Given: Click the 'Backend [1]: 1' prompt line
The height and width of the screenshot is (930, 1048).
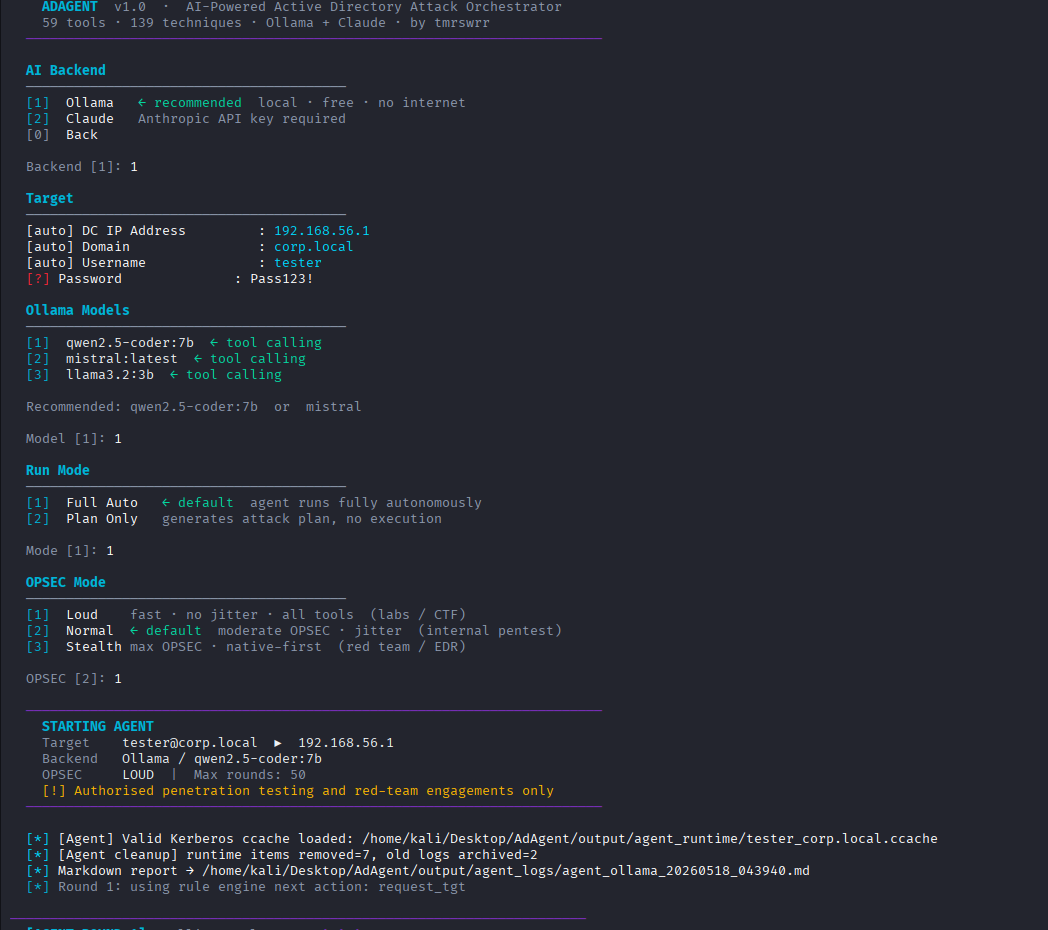Looking at the screenshot, I should 82,167.
